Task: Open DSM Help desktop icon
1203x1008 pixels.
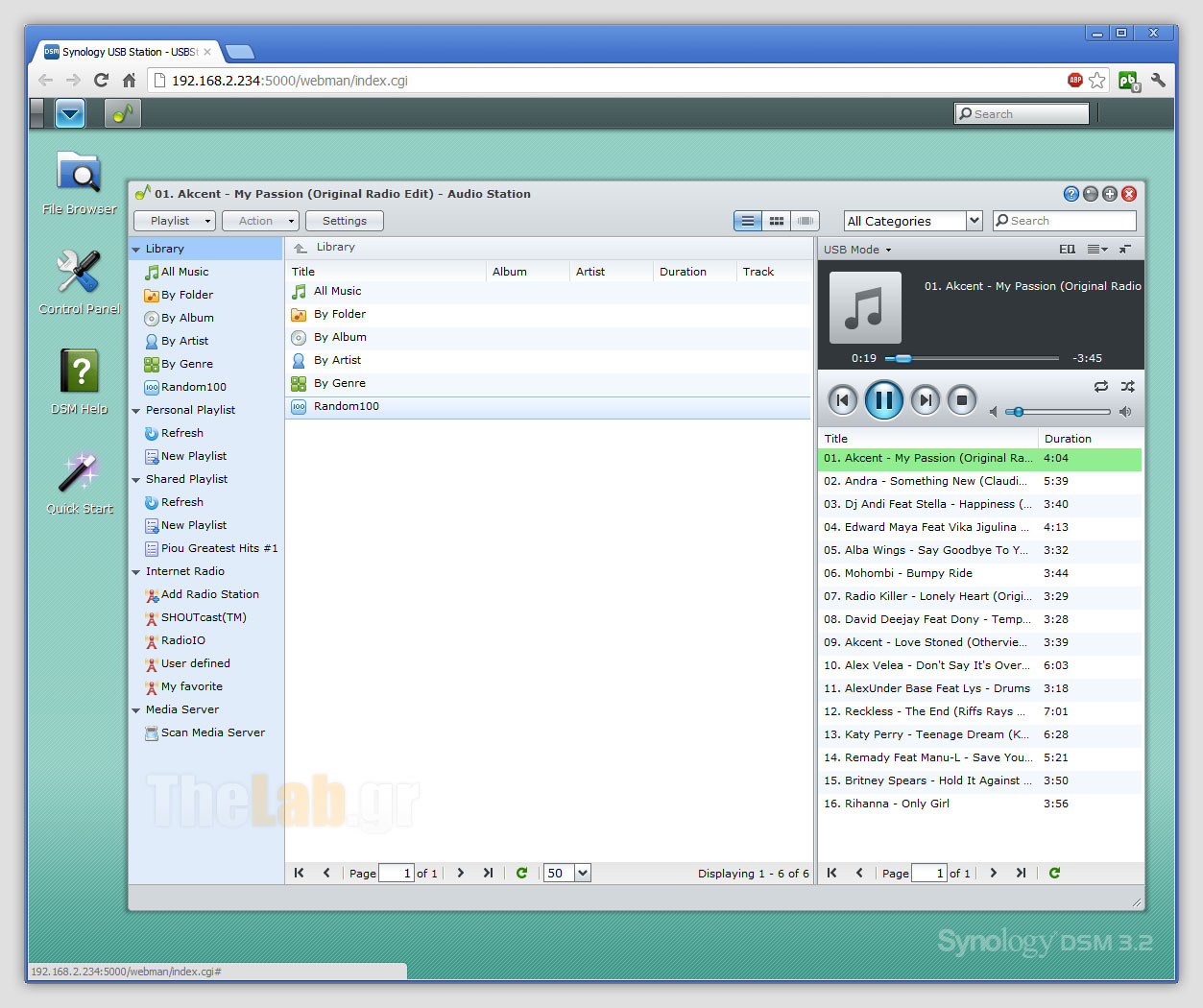Action: 79,382
